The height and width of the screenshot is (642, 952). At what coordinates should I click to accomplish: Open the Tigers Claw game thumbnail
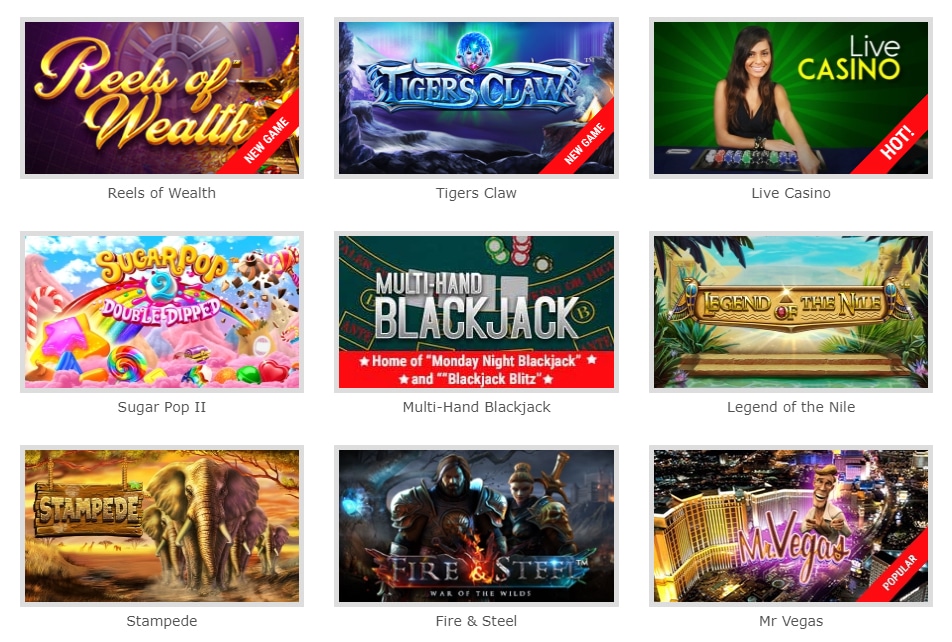pos(476,98)
